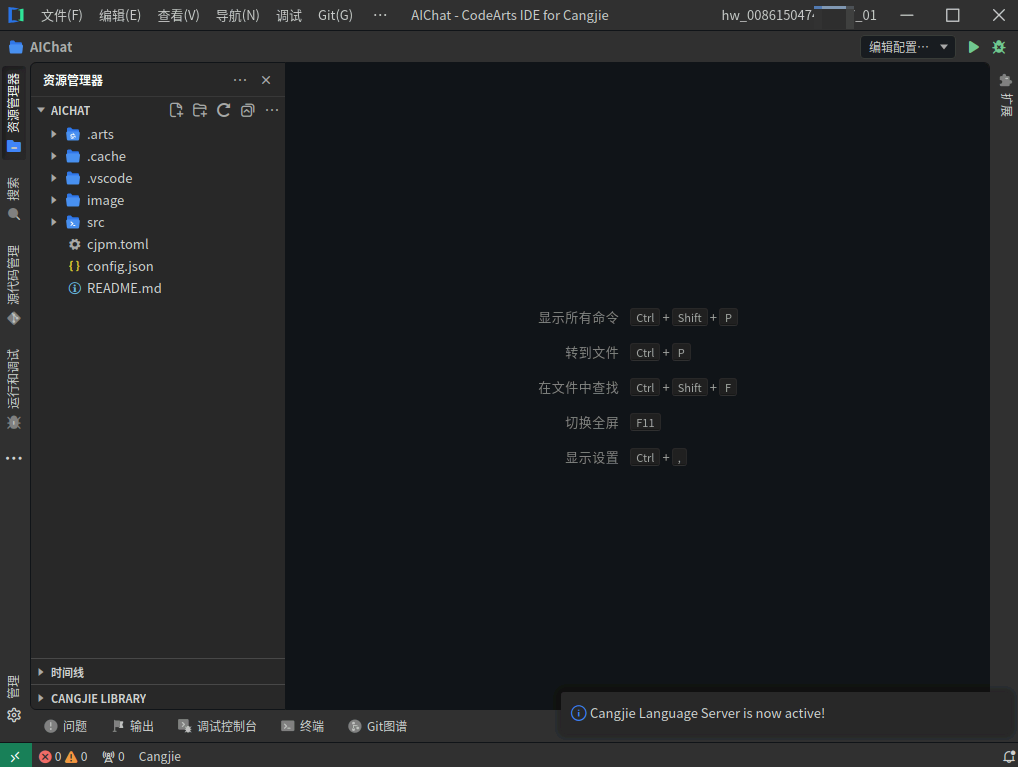Collapse all folders in explorer
The width and height of the screenshot is (1018, 767).
(247, 110)
